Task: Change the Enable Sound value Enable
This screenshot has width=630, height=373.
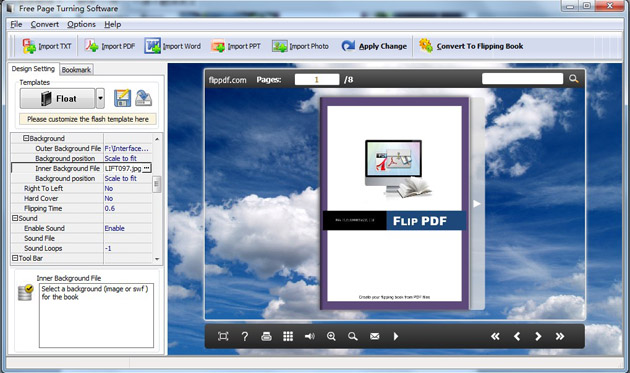Action: 127,228
